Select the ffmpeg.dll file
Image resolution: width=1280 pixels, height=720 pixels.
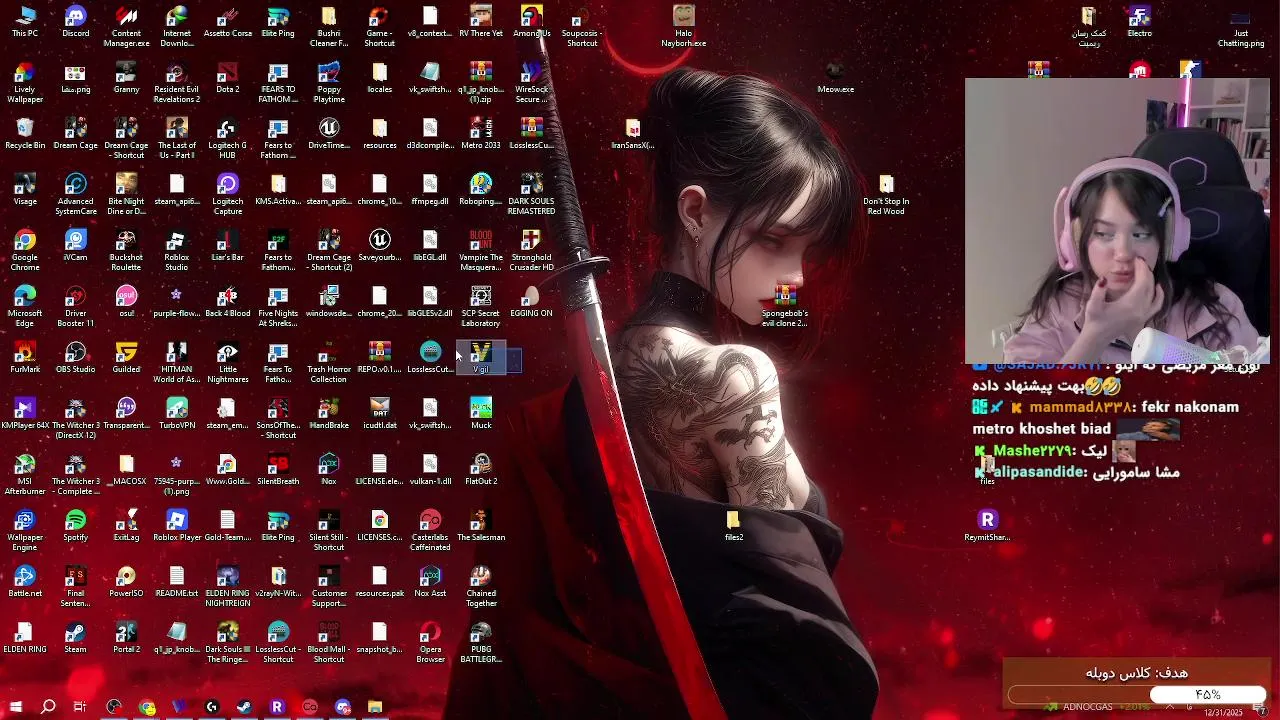430,190
